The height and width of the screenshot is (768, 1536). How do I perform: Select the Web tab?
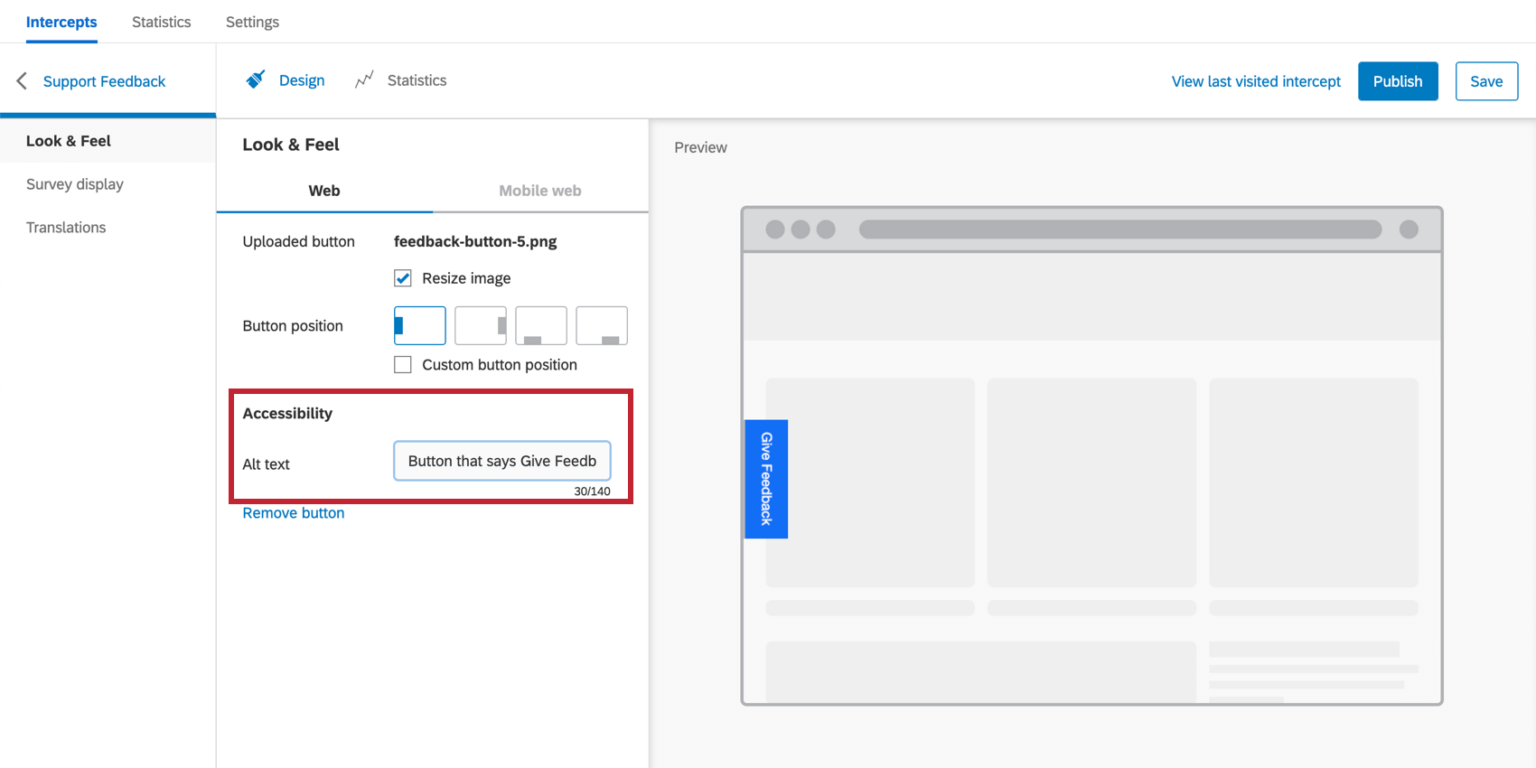[x=324, y=190]
